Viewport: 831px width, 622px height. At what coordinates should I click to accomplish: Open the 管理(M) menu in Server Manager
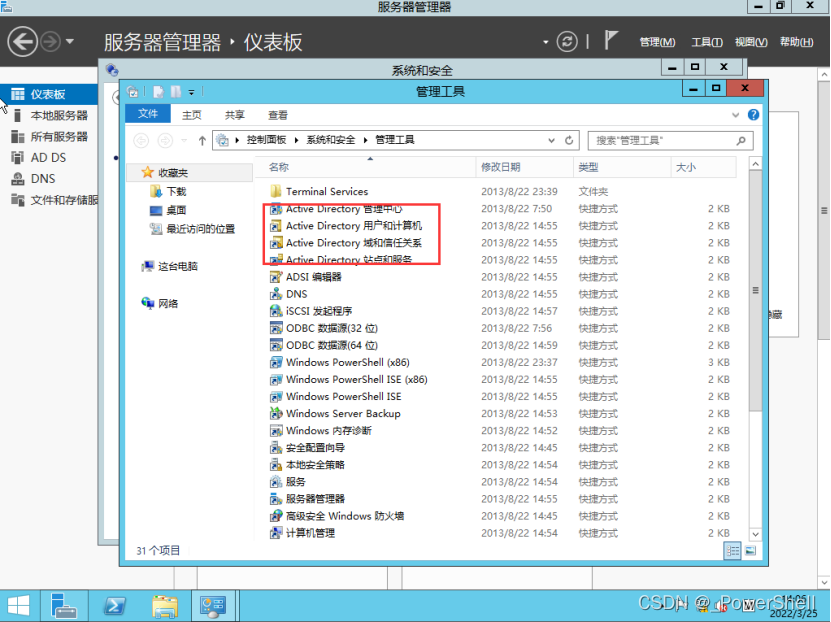(x=657, y=42)
